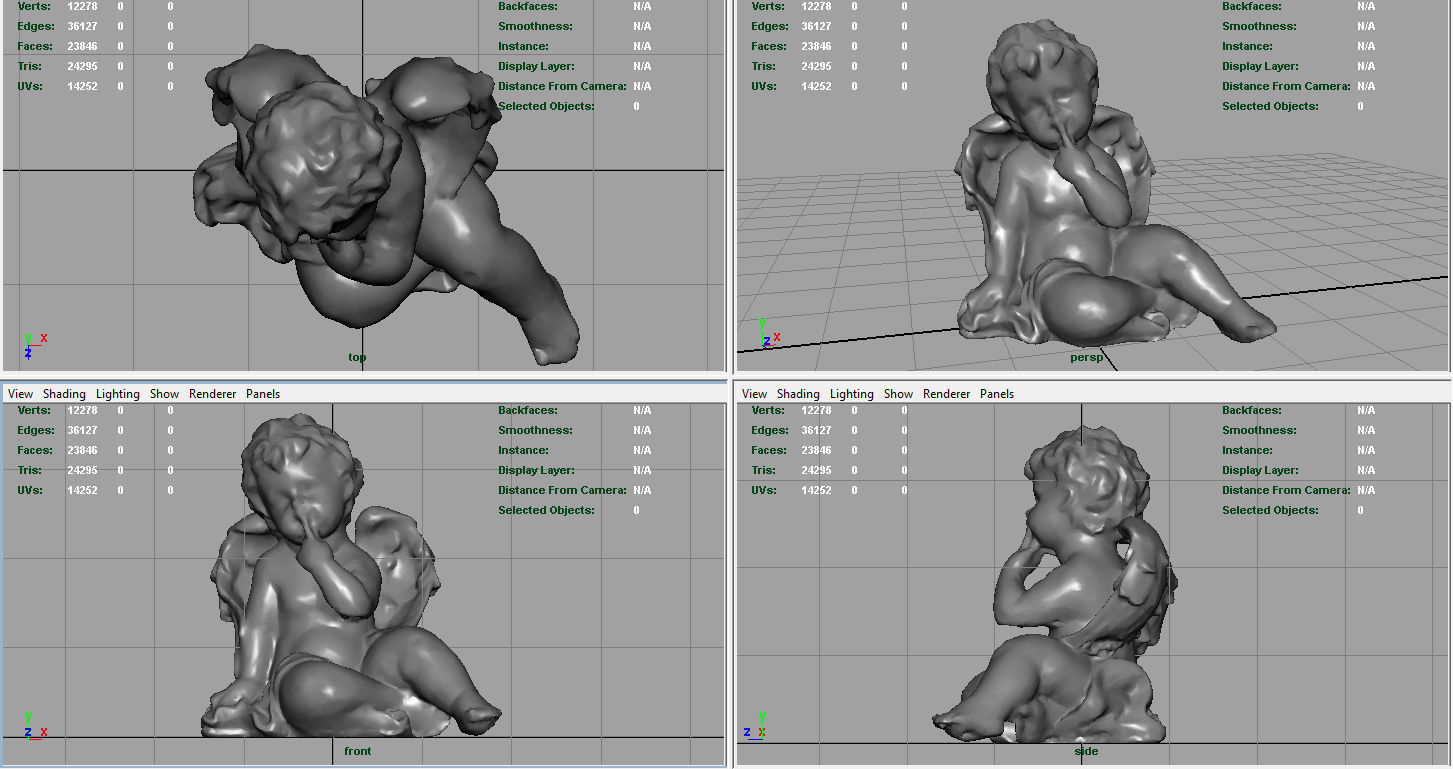Screen dimensions: 1453x769
Task: Click the 24295 tris count in the side panel
Action: coord(816,470)
